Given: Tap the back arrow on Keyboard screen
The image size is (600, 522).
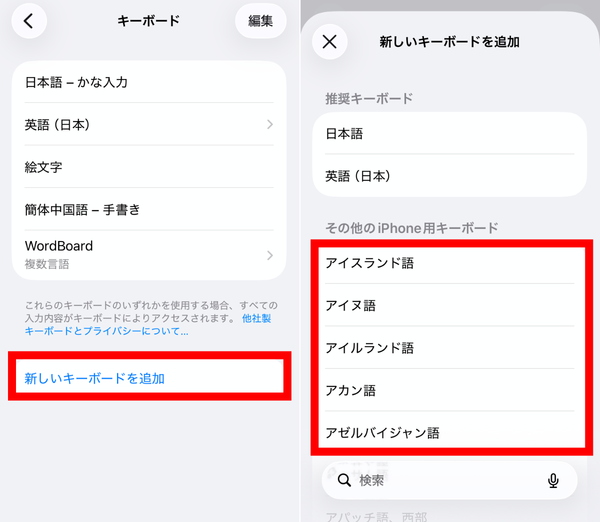Looking at the screenshot, I should (29, 21).
